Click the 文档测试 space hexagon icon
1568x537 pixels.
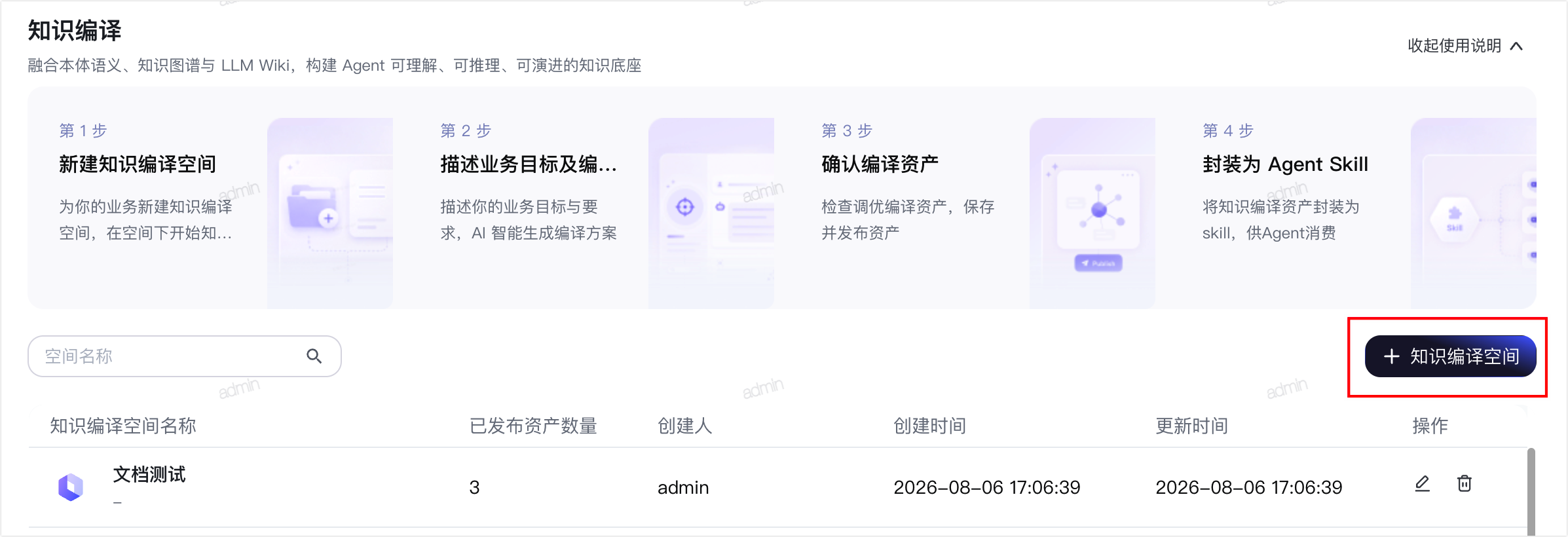[71, 487]
